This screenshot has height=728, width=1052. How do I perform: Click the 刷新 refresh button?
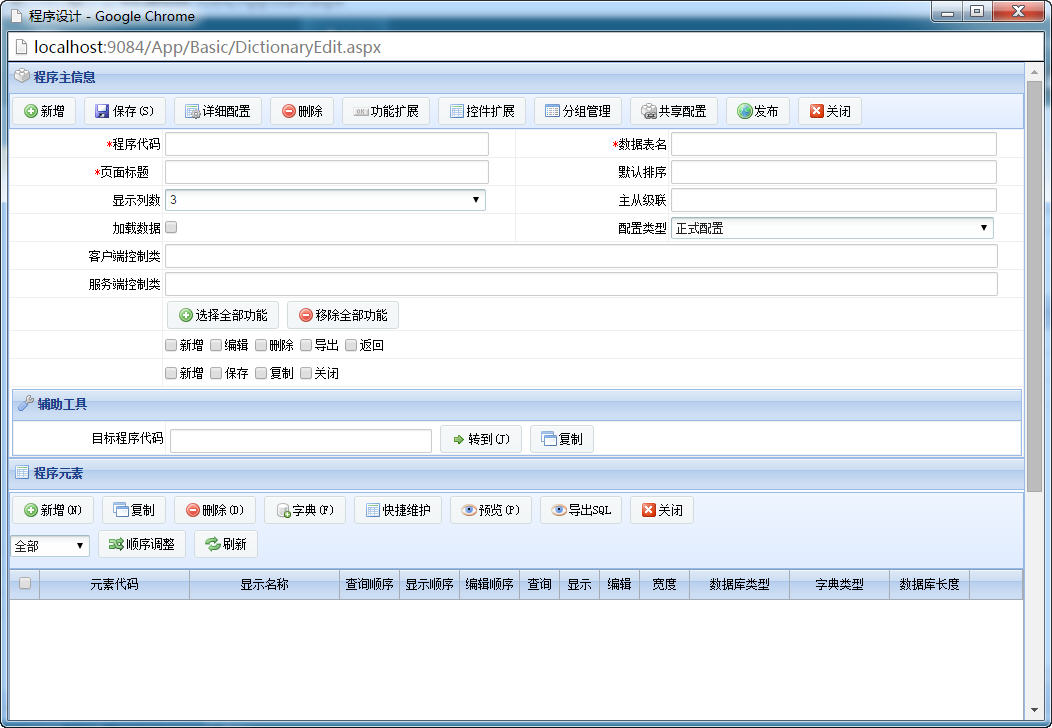(226, 544)
